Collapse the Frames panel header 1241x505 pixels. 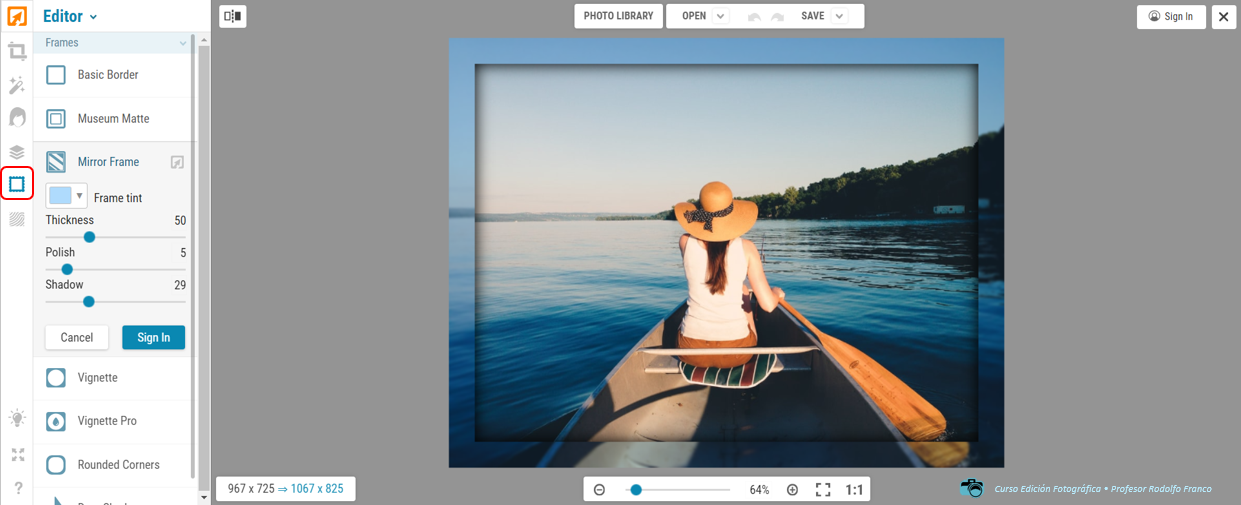[x=182, y=43]
